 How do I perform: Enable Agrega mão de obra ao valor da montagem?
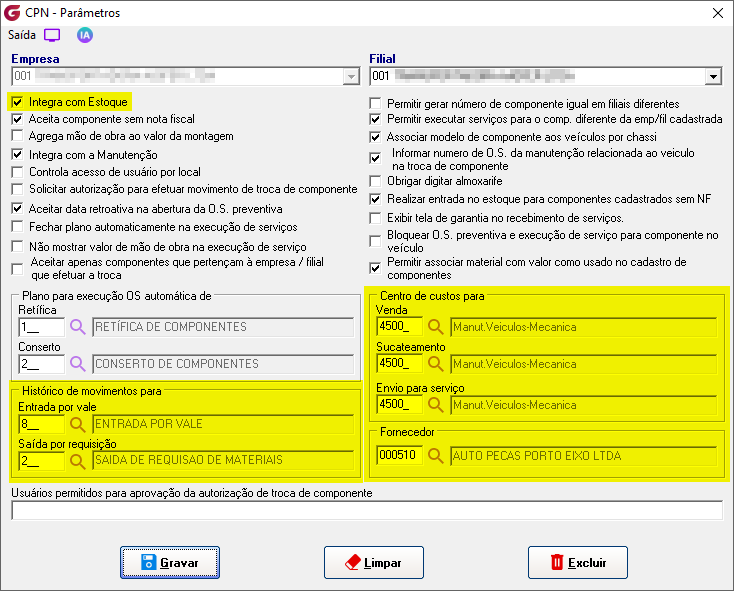[x=17, y=136]
